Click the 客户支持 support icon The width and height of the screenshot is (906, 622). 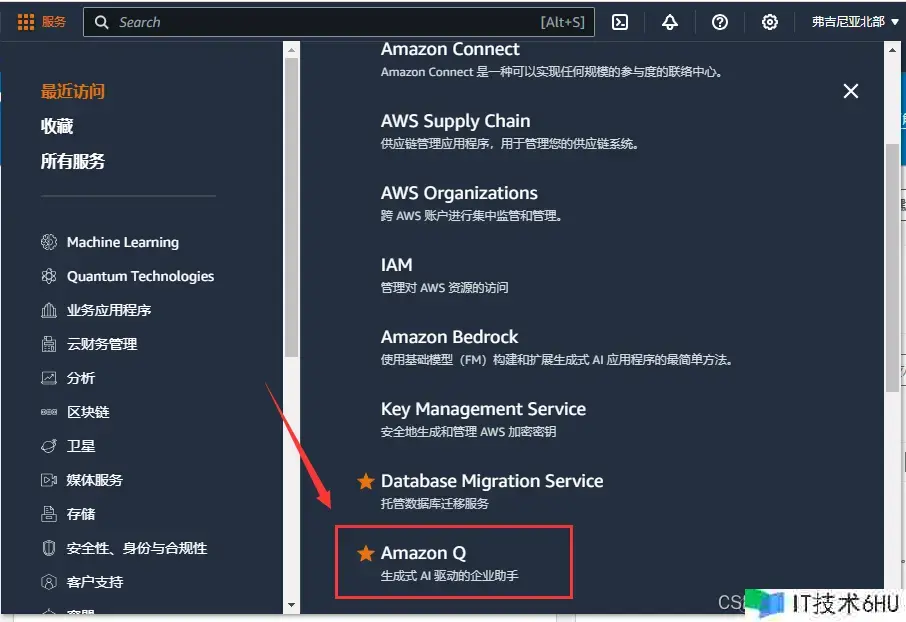pos(49,582)
